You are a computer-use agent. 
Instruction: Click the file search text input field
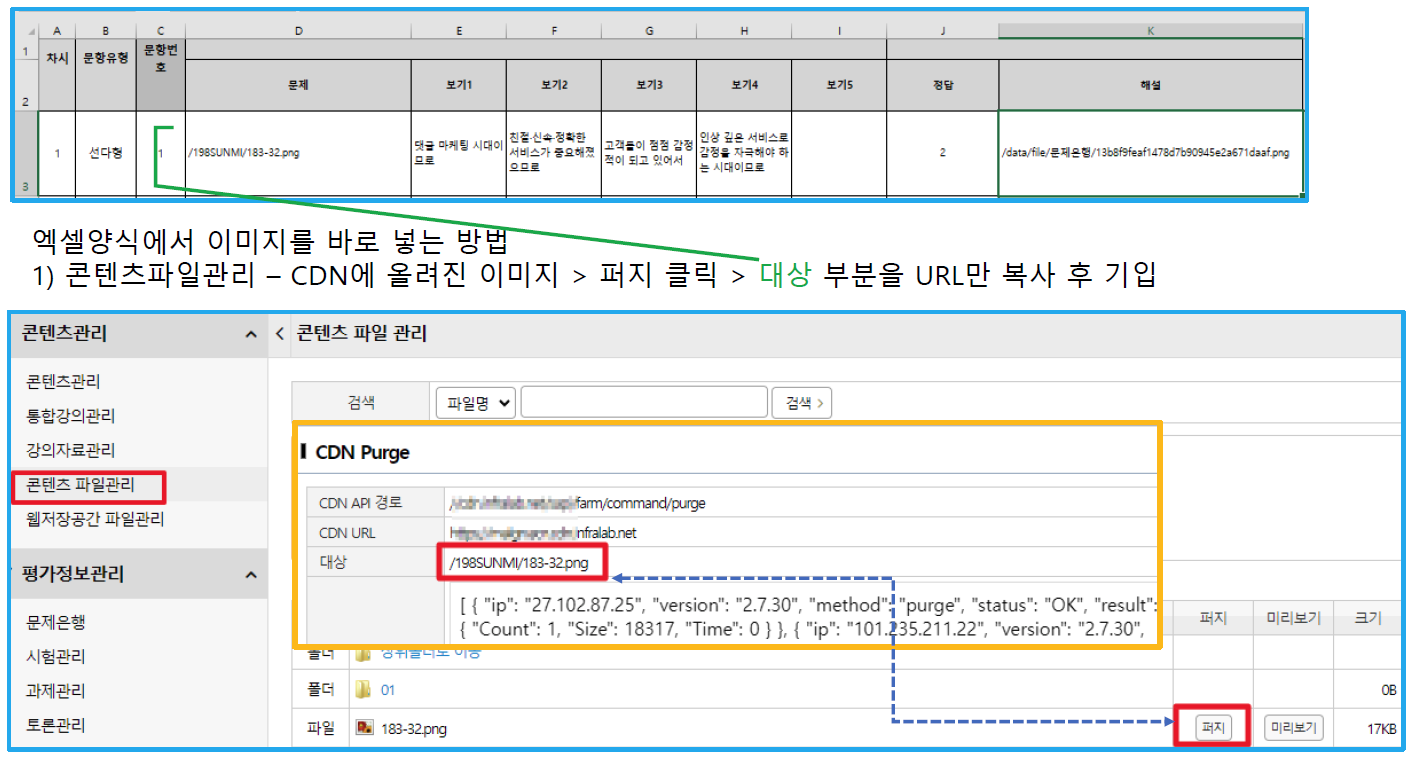643,403
